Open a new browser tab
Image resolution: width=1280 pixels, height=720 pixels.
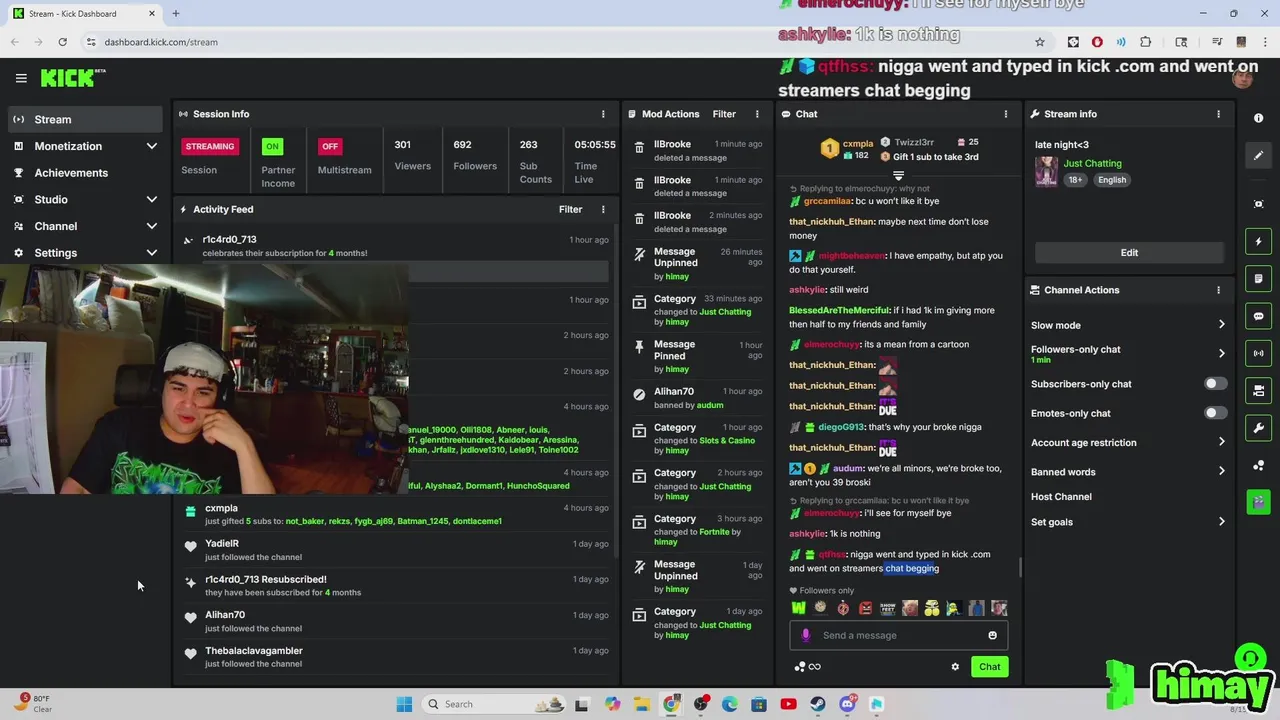[175, 14]
